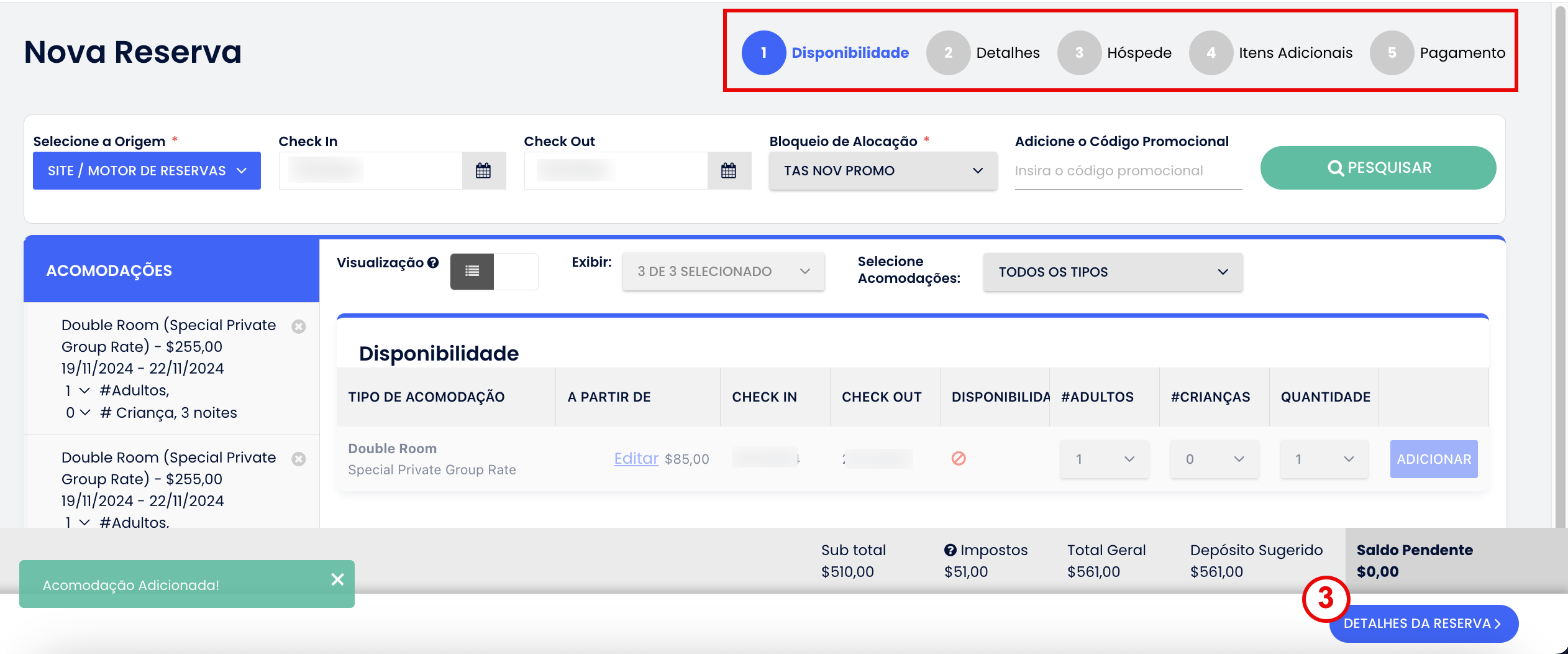Open the Check Out calendar picker
This screenshot has height=654, width=1568.
coord(729,170)
